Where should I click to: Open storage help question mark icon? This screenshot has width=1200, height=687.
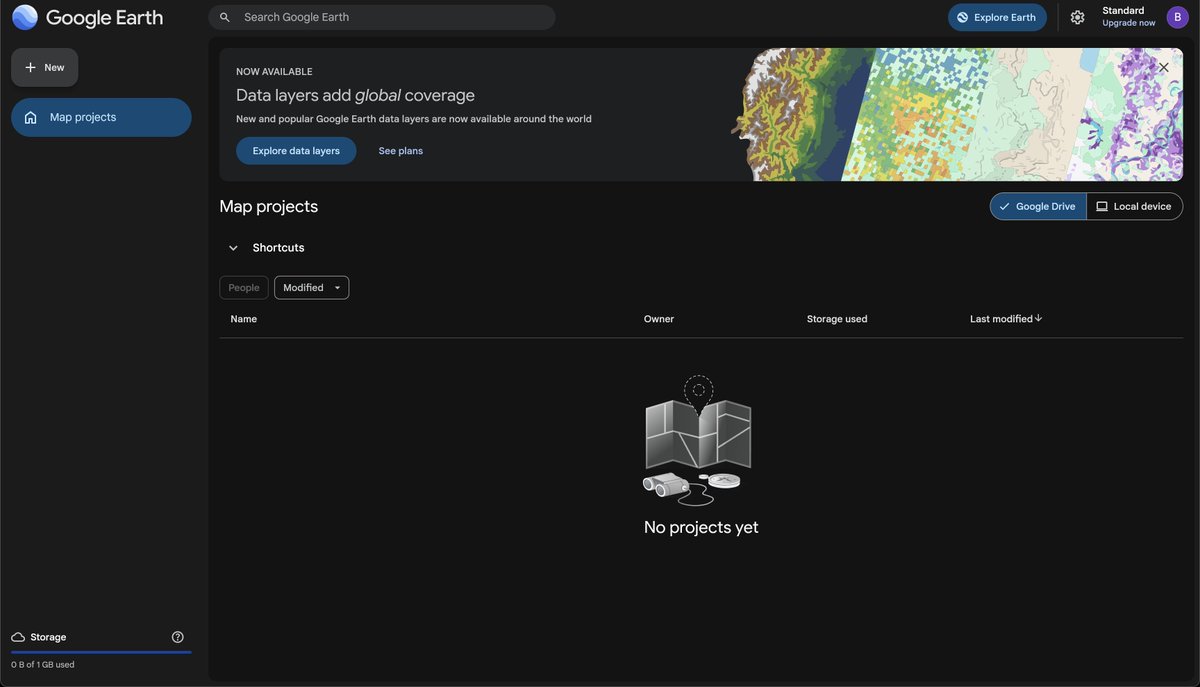[x=178, y=637]
